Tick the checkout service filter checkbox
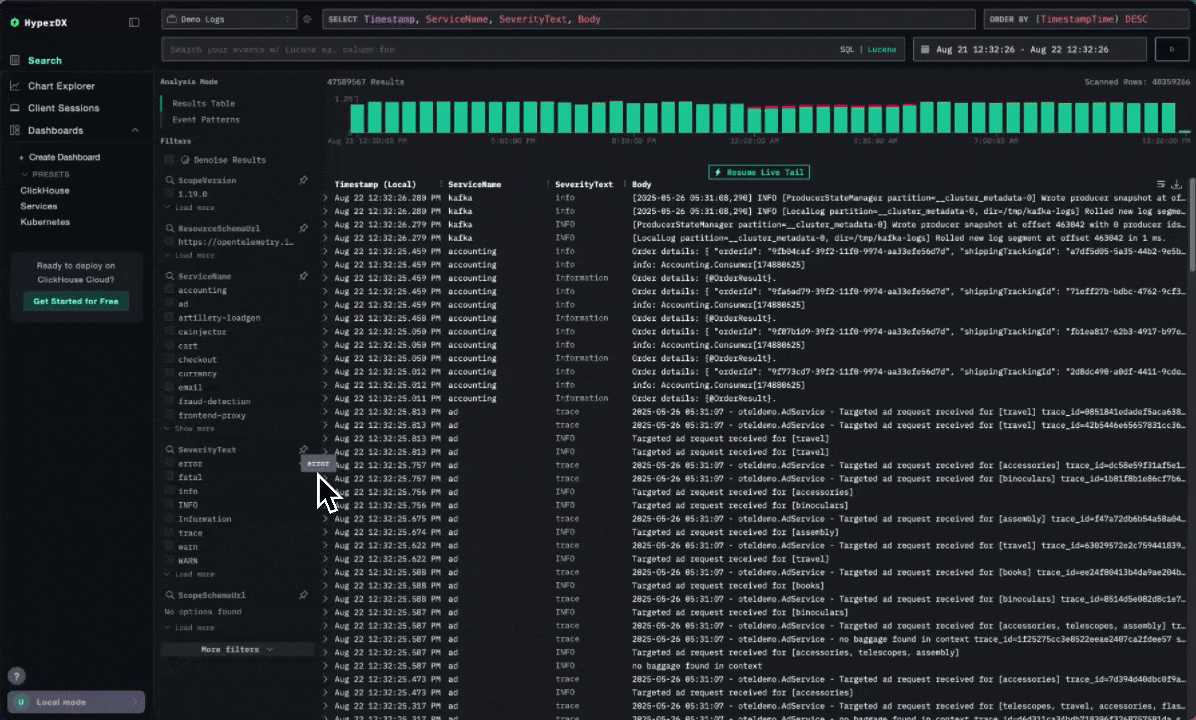The height and width of the screenshot is (720, 1196). (169, 360)
